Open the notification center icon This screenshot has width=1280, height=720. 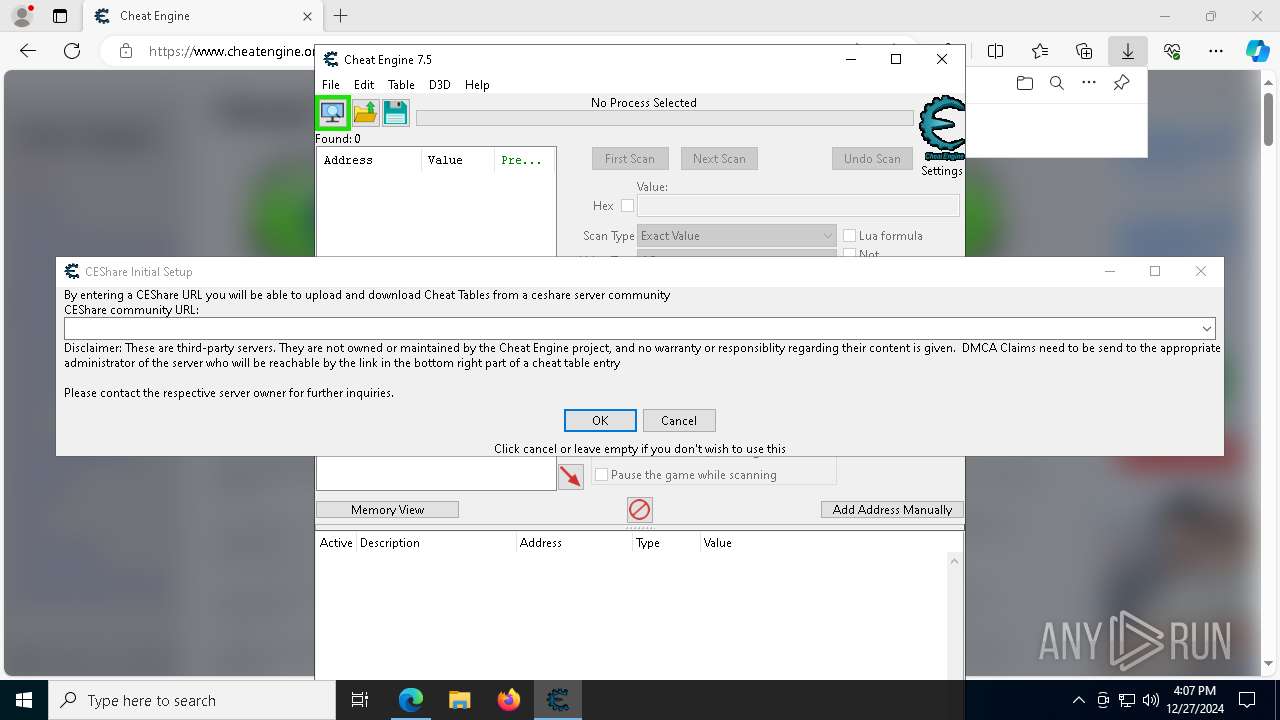tap(1247, 700)
